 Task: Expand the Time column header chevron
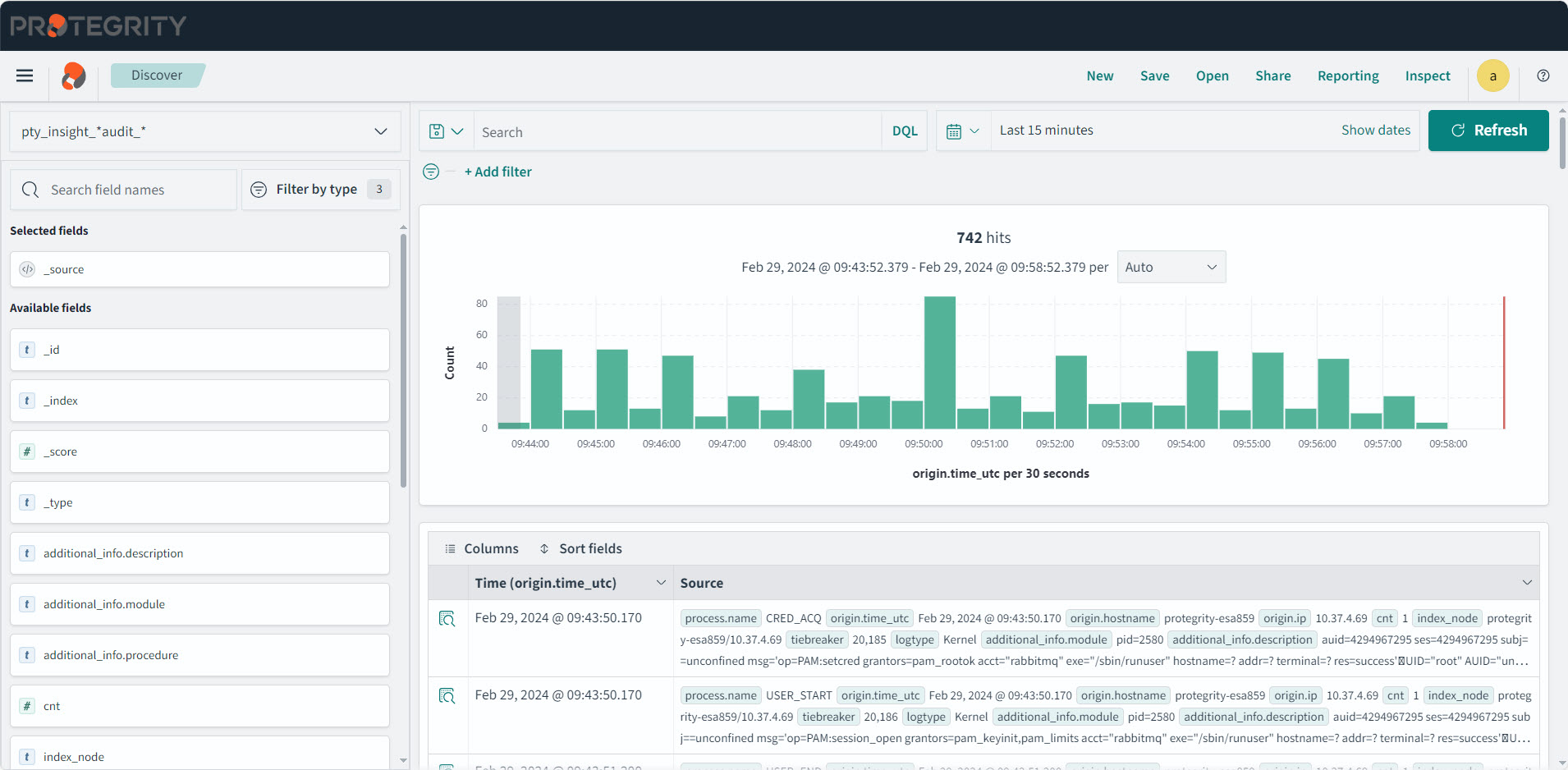[661, 583]
